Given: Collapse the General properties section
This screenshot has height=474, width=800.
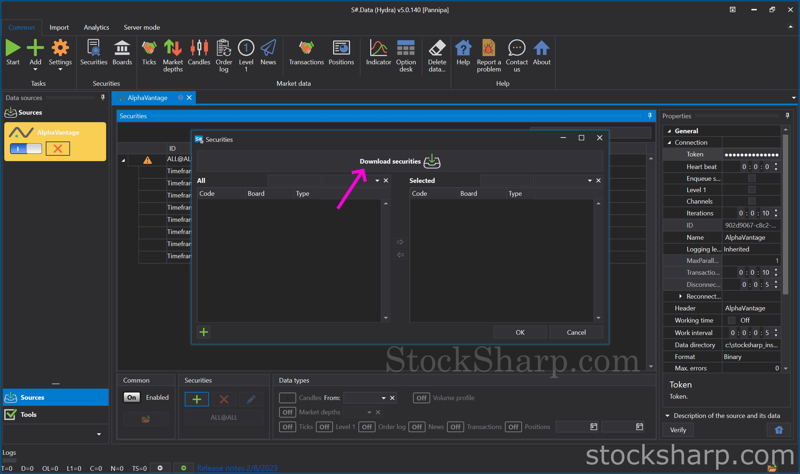Looking at the screenshot, I should [x=669, y=131].
